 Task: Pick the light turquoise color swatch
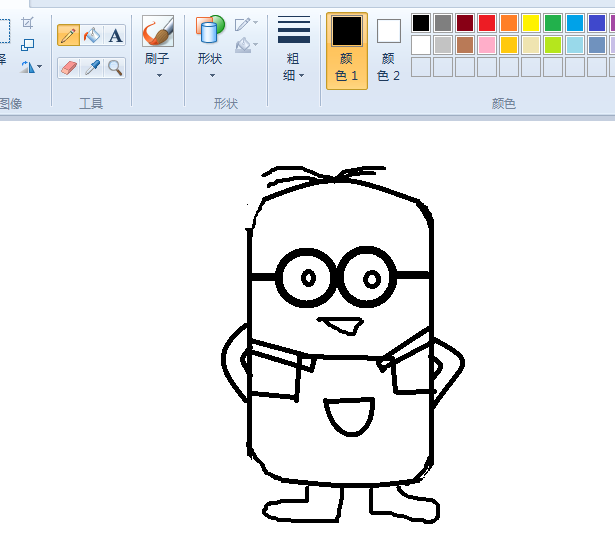[x=575, y=45]
